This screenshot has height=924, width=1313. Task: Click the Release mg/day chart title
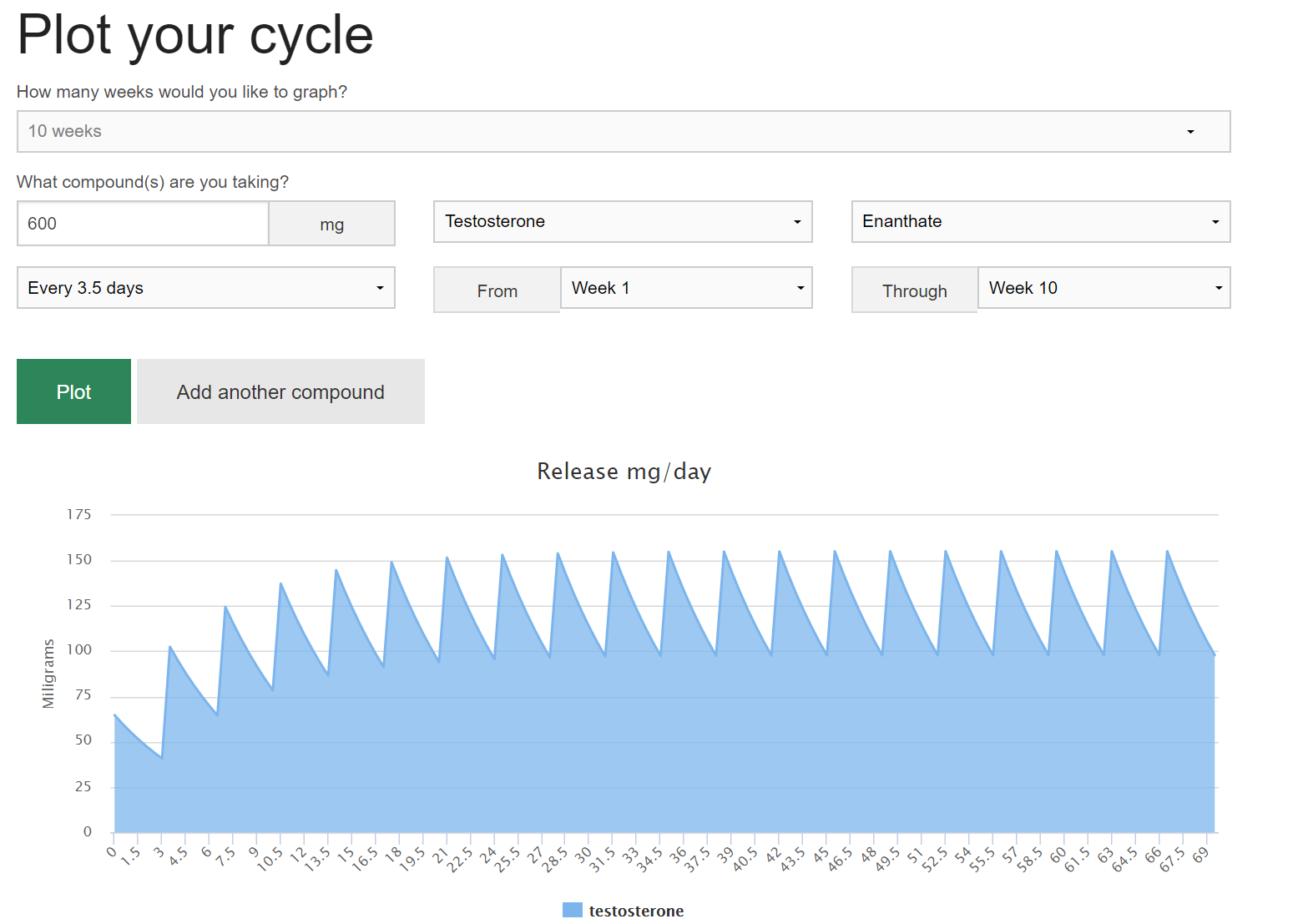click(x=624, y=472)
